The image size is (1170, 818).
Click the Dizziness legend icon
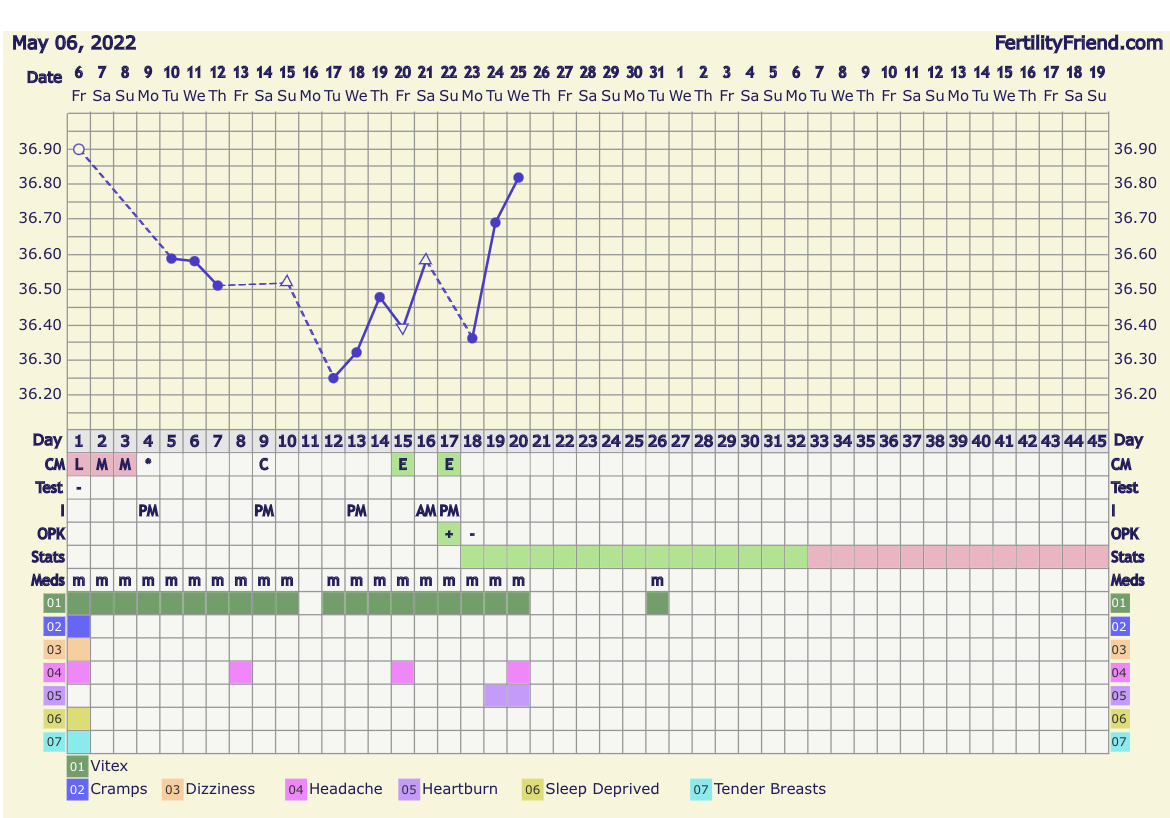pyautogui.click(x=173, y=789)
